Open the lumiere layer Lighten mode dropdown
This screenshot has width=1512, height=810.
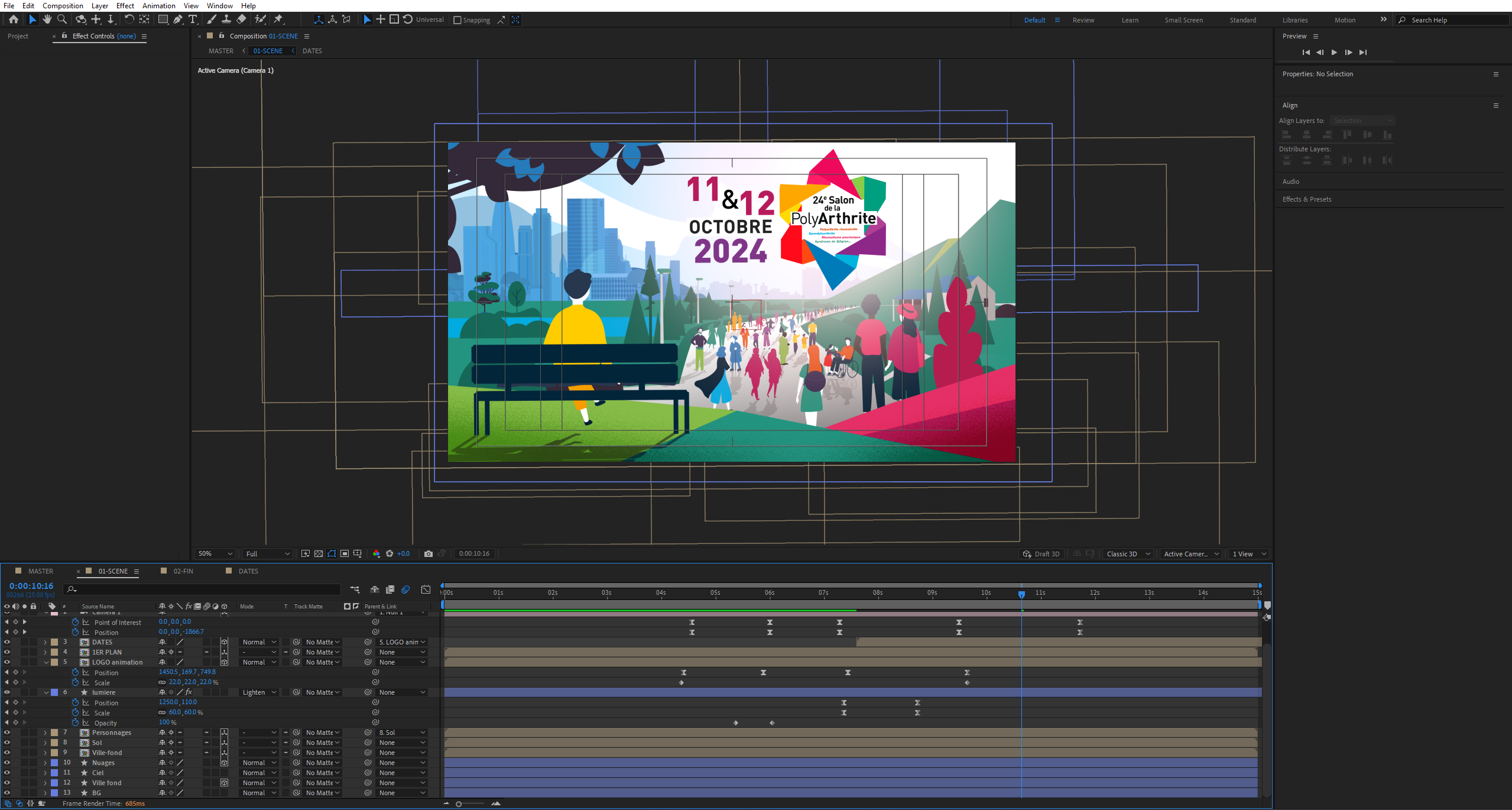coord(259,692)
